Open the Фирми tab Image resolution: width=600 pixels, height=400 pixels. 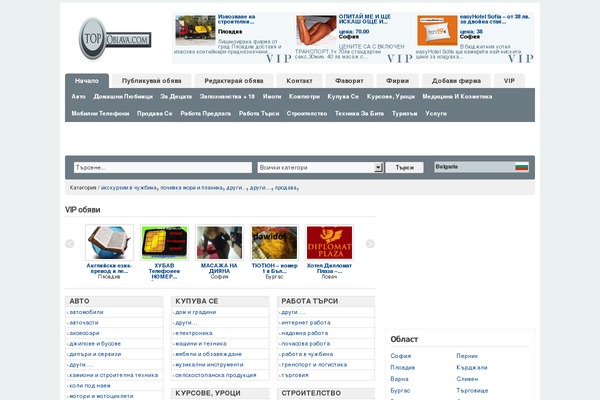[x=397, y=81]
